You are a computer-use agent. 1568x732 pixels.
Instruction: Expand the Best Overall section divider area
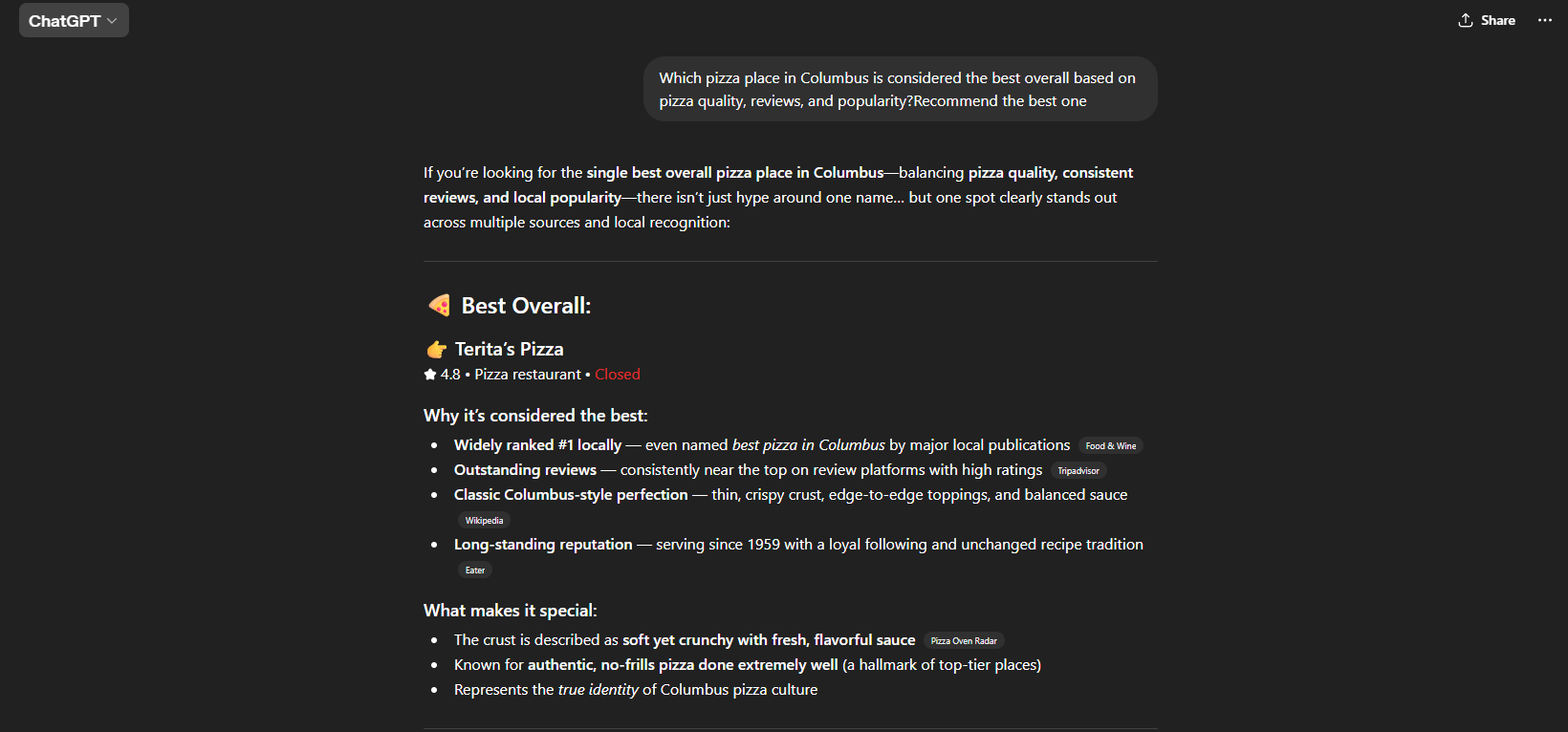pyautogui.click(x=791, y=261)
